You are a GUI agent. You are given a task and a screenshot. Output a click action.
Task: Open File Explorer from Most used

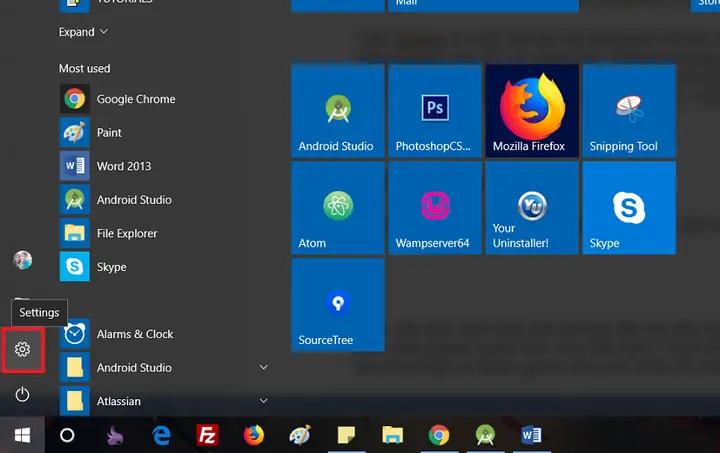108,233
